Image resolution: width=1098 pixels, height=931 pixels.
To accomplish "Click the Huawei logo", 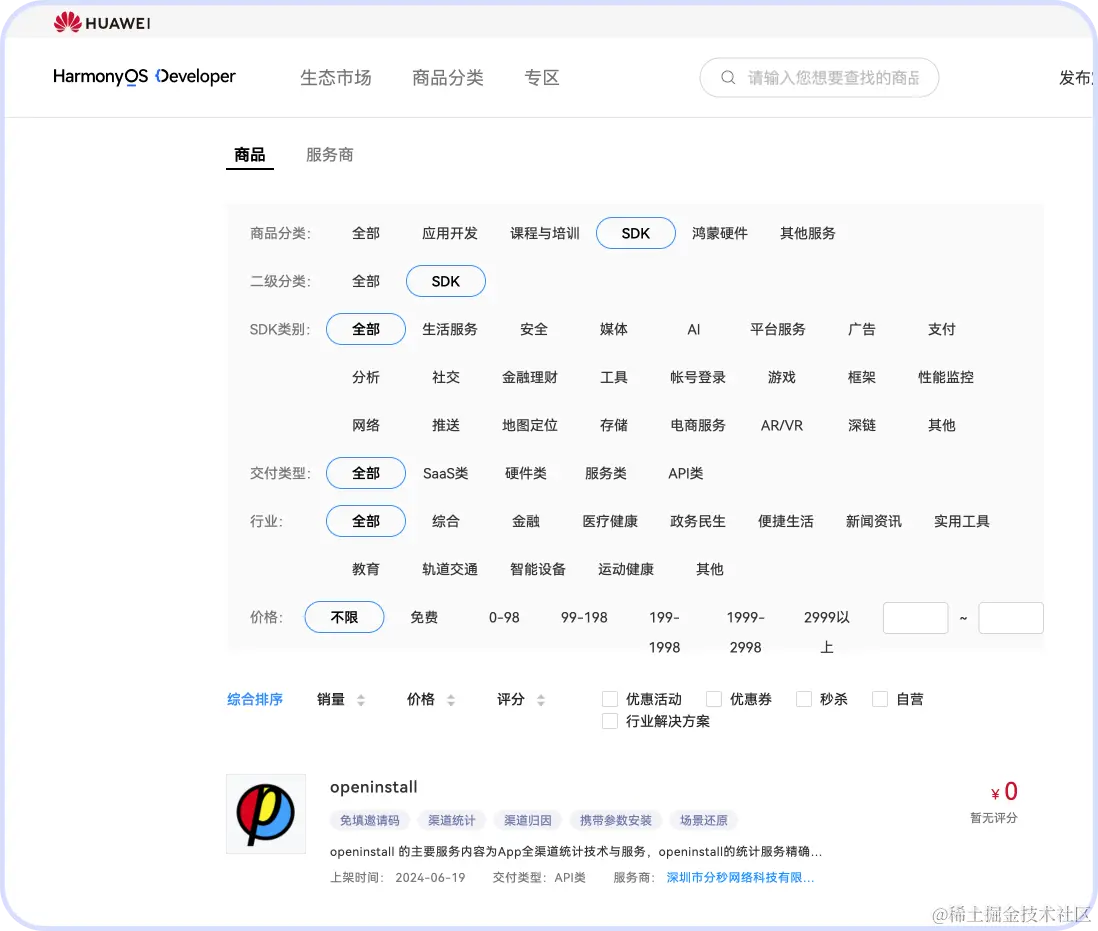I will pos(102,22).
